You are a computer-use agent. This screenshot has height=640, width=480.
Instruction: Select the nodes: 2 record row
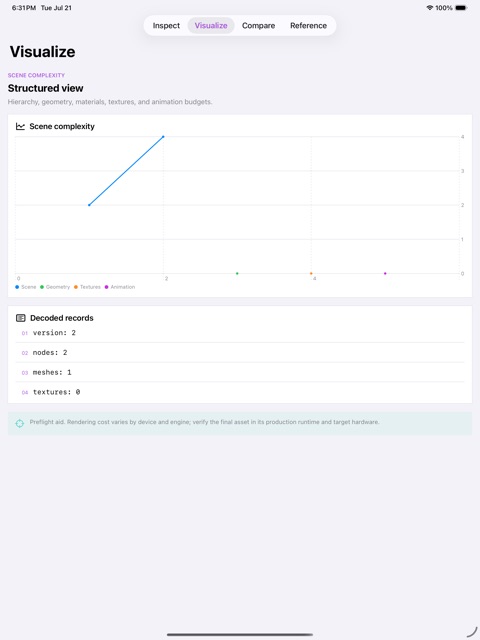tap(240, 352)
